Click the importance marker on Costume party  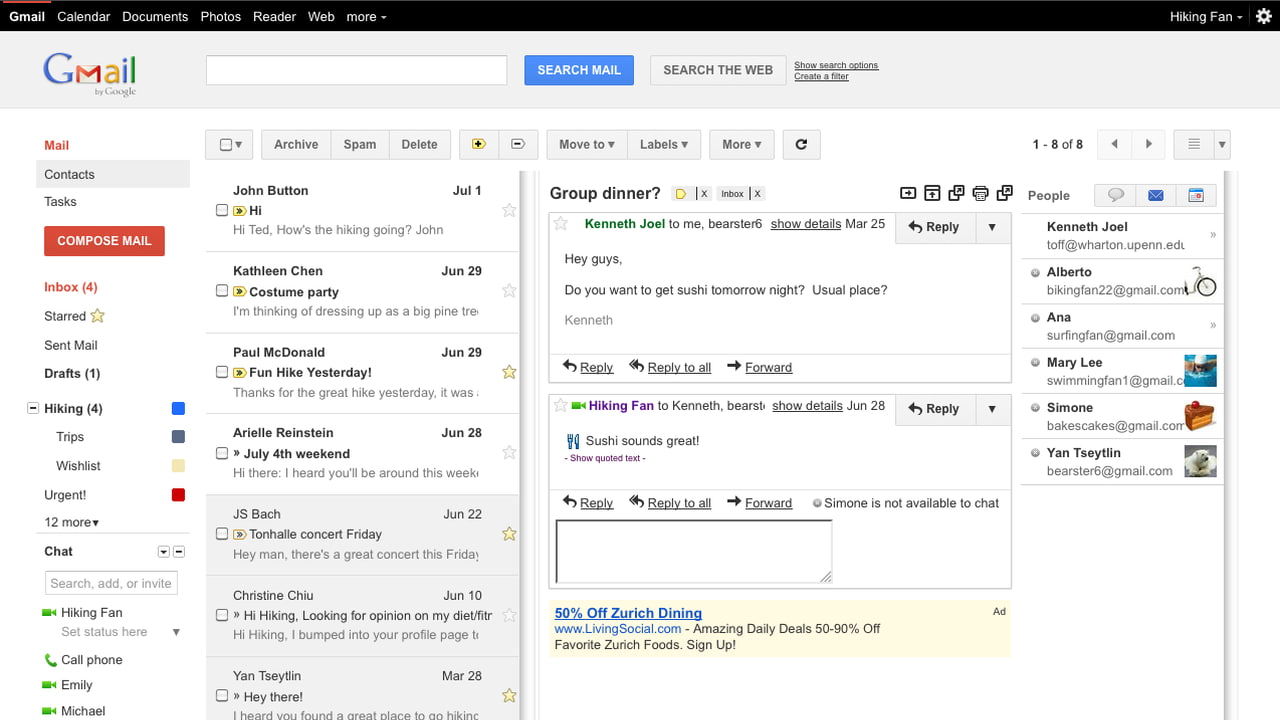pyautogui.click(x=239, y=292)
